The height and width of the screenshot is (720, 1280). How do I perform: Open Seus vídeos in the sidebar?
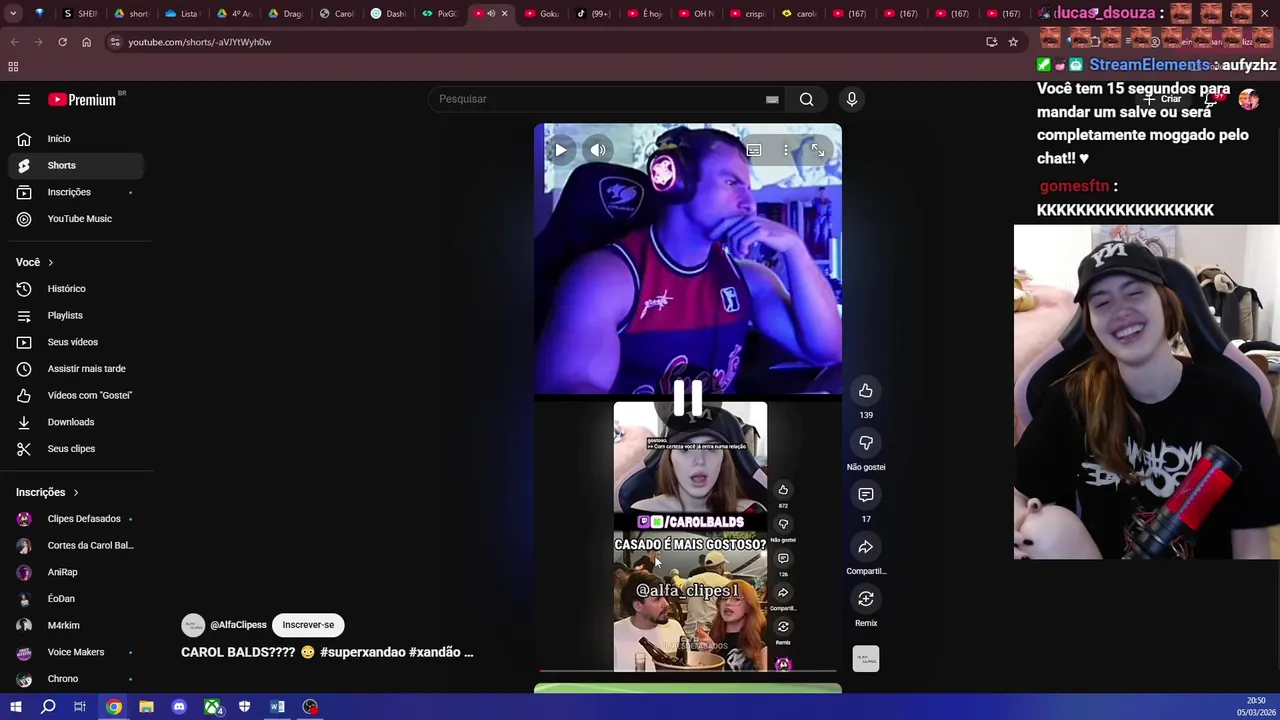pos(75,342)
